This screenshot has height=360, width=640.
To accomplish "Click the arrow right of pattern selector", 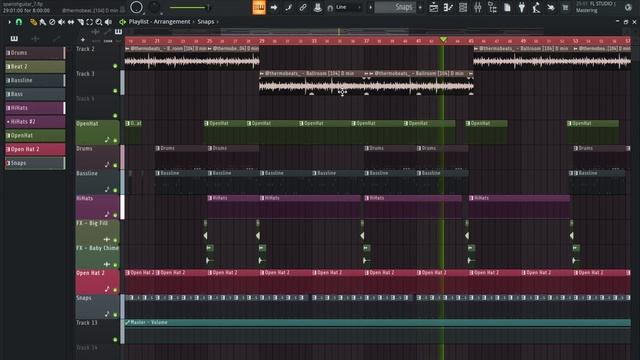I will 420,7.
